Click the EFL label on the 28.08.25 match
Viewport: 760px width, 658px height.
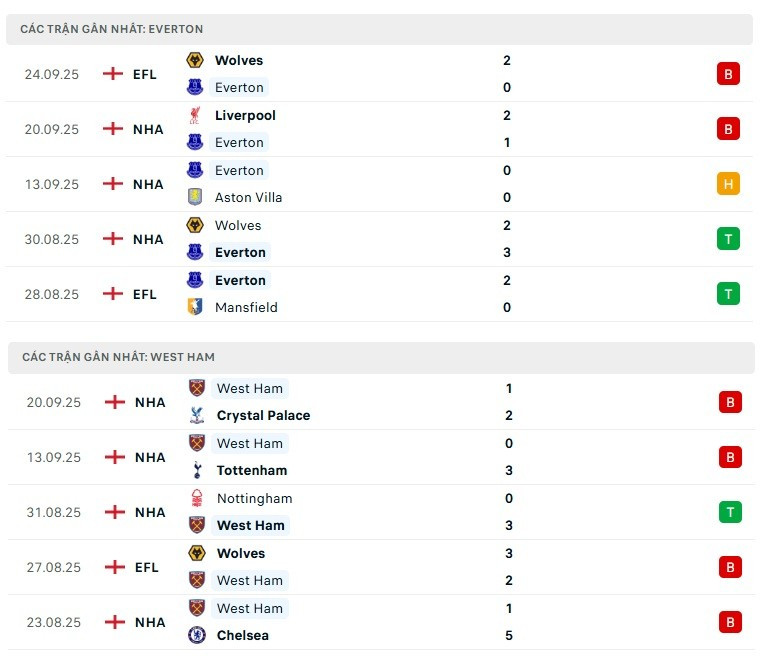(144, 294)
